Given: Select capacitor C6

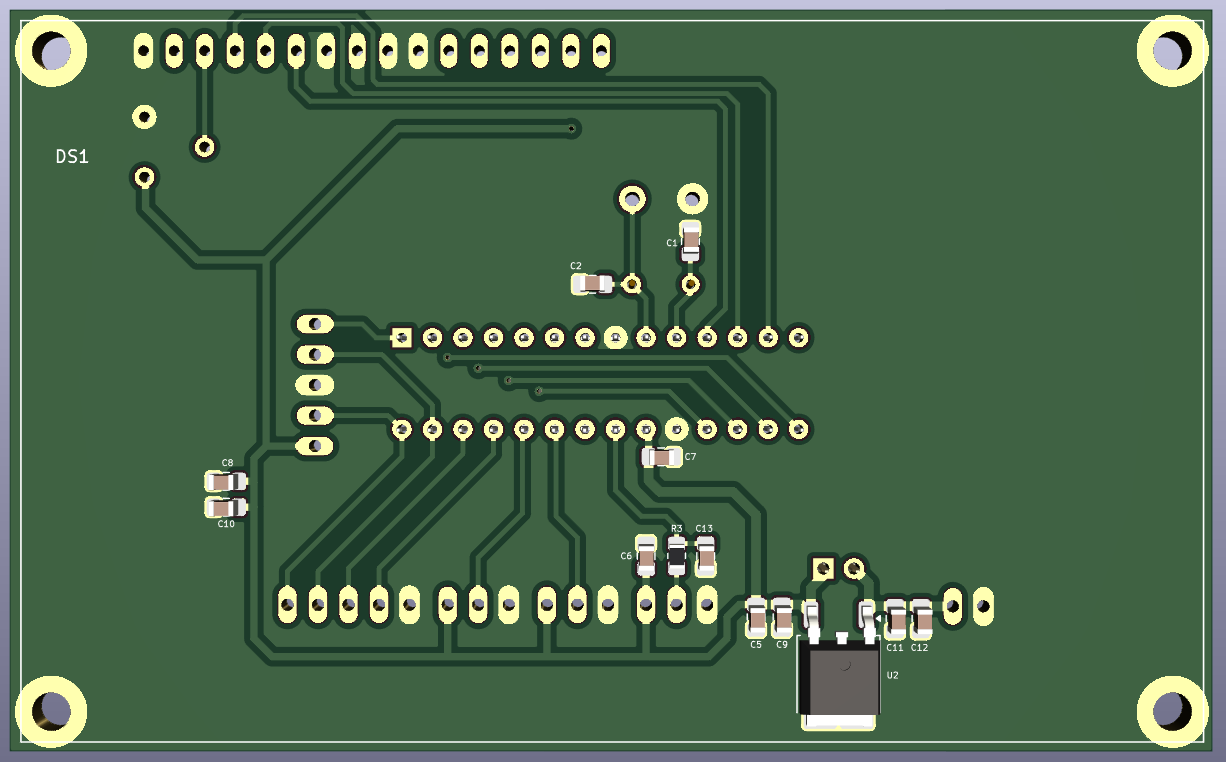Looking at the screenshot, I should 646,556.
